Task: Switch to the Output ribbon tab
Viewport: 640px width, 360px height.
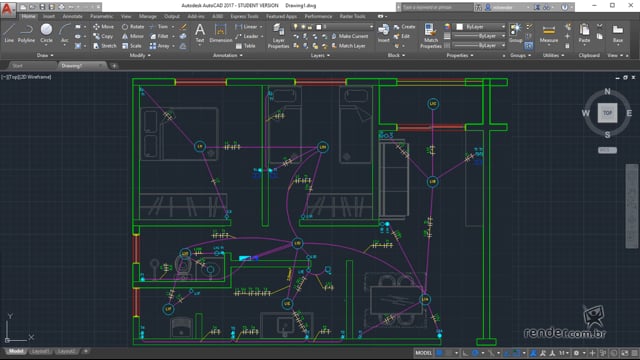Action: 172,16
